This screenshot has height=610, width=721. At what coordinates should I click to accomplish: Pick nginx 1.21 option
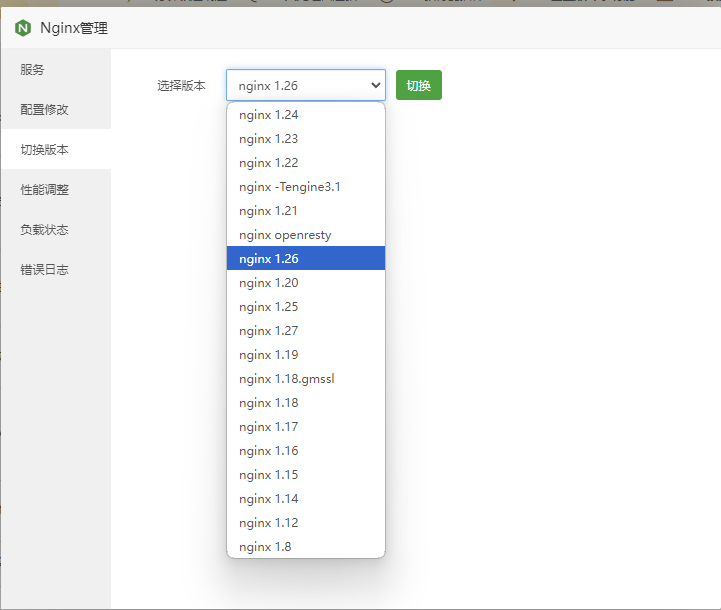306,211
